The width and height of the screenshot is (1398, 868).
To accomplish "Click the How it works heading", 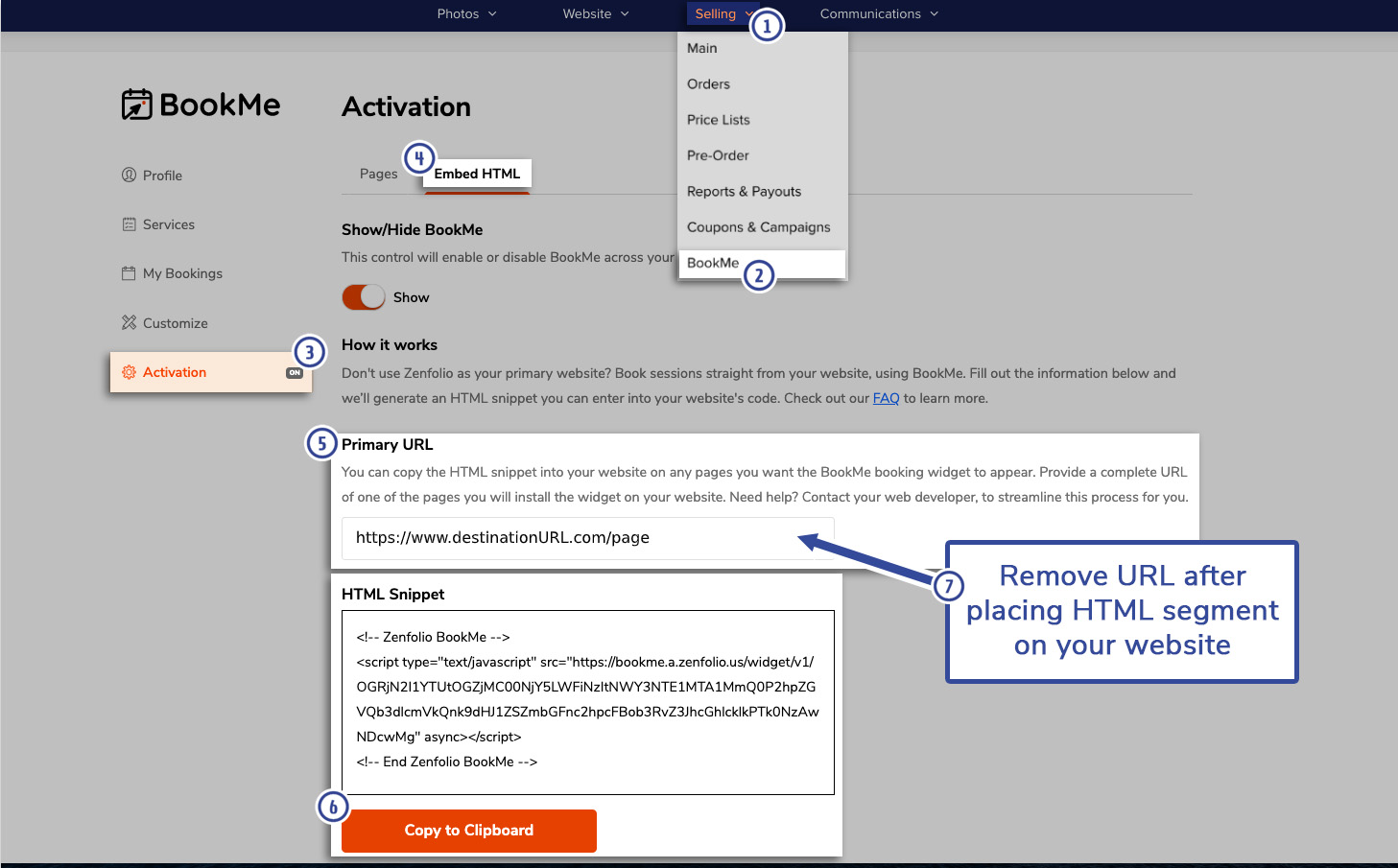I will tap(390, 345).
